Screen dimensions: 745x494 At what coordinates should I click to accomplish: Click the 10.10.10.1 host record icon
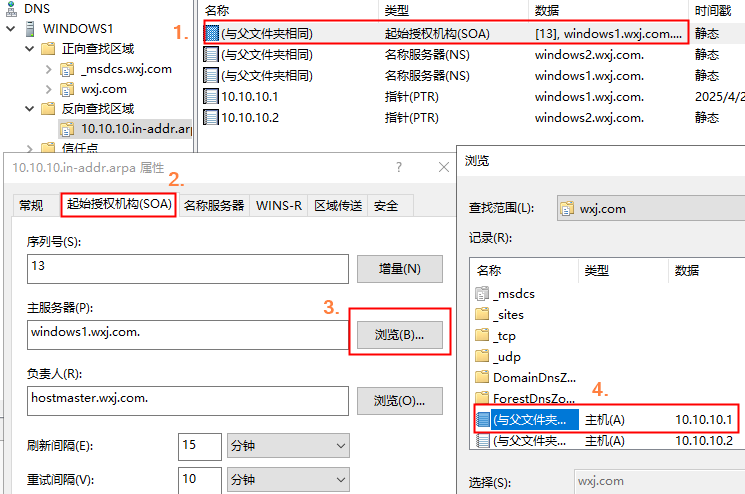tap(483, 420)
